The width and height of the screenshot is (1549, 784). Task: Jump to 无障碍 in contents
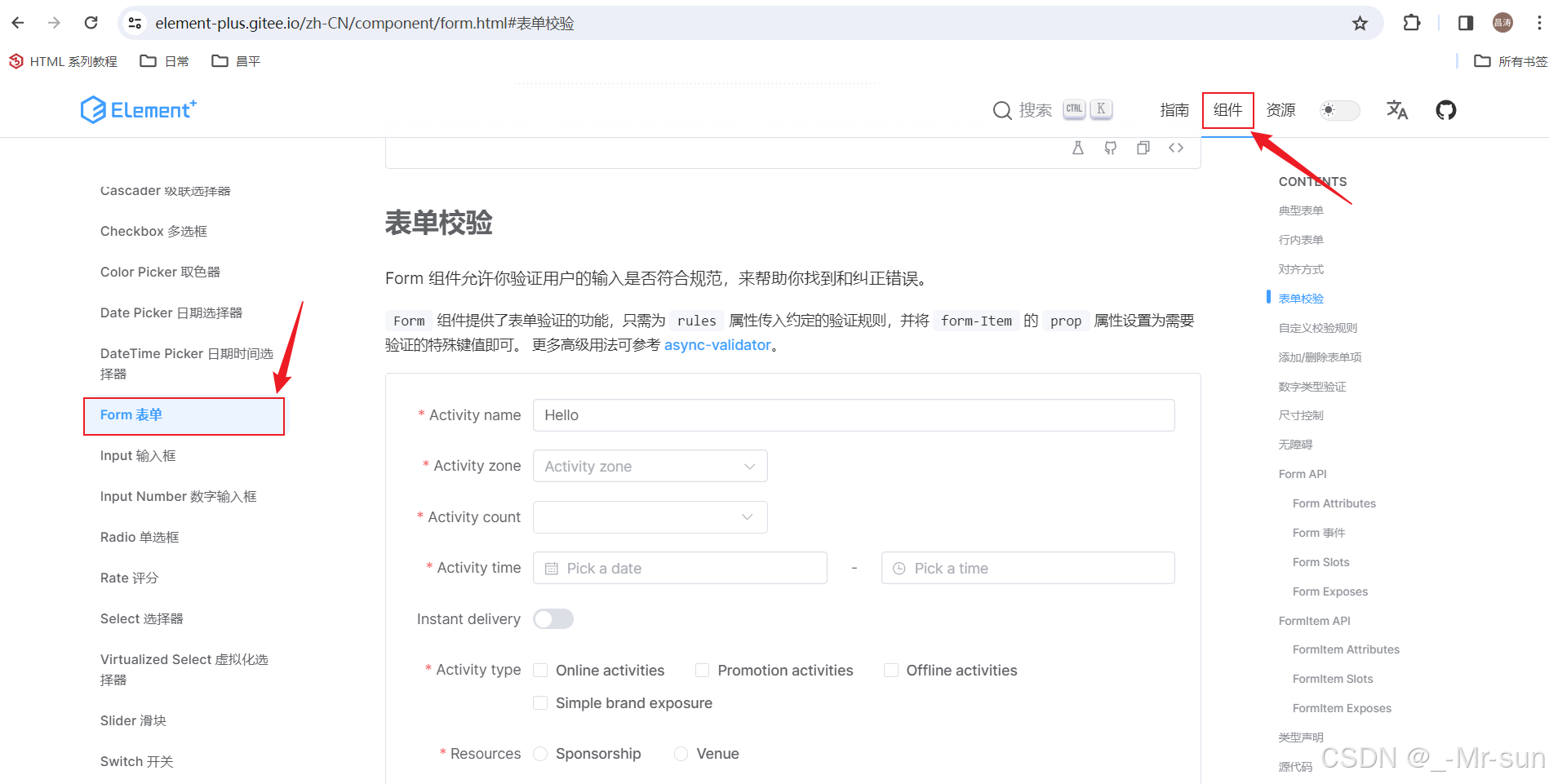pyautogui.click(x=1295, y=445)
